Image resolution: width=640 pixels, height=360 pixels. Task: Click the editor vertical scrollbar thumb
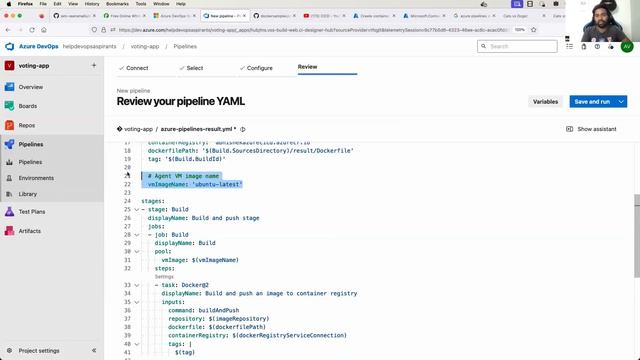pyautogui.click(x=637, y=236)
